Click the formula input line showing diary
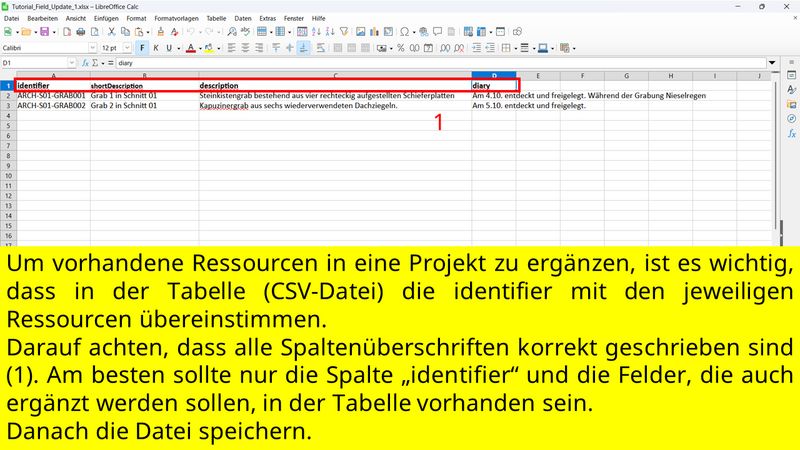Screen dimensions: 800x450 (441, 63)
